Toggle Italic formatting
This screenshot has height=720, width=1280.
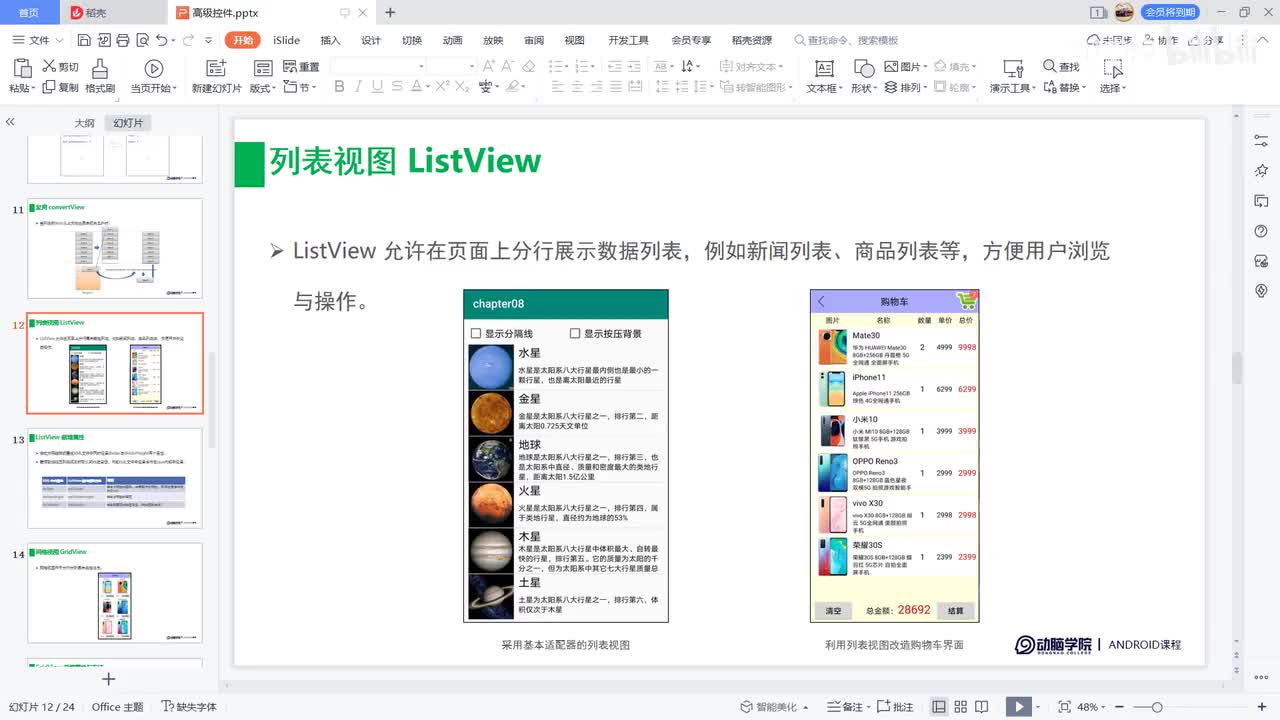tap(358, 87)
